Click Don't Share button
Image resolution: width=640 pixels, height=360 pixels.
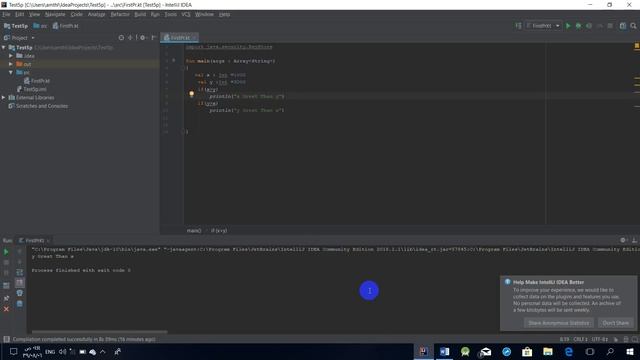click(x=616, y=323)
